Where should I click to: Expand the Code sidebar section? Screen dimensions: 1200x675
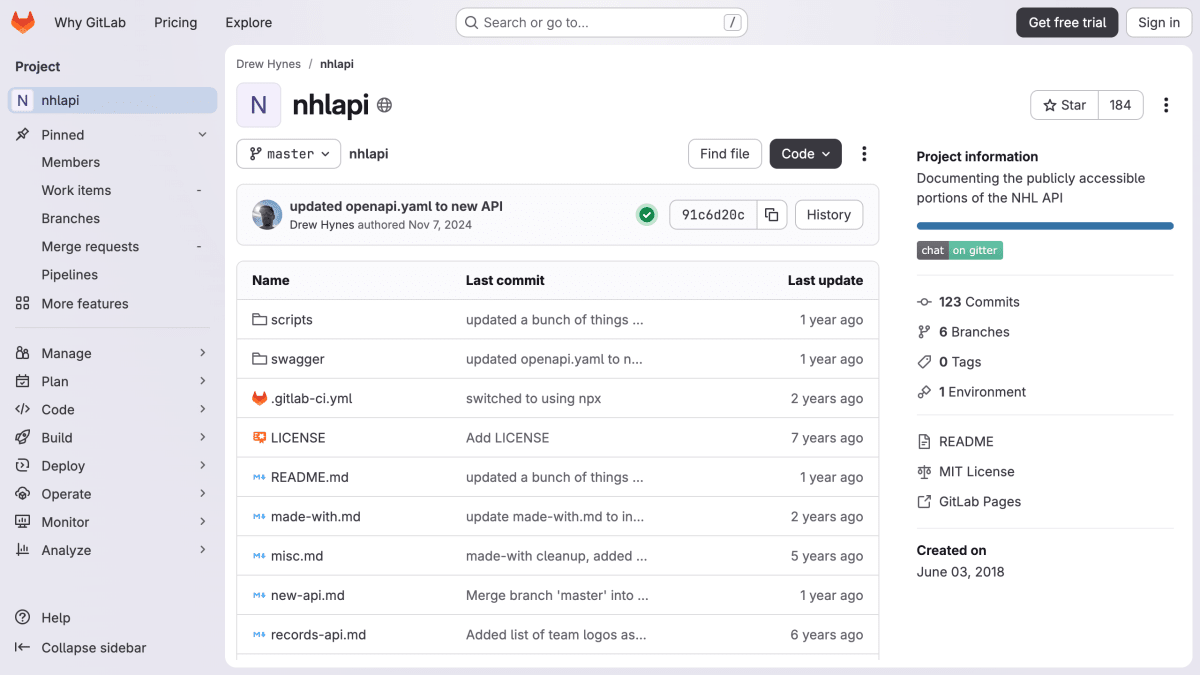[x=202, y=409]
